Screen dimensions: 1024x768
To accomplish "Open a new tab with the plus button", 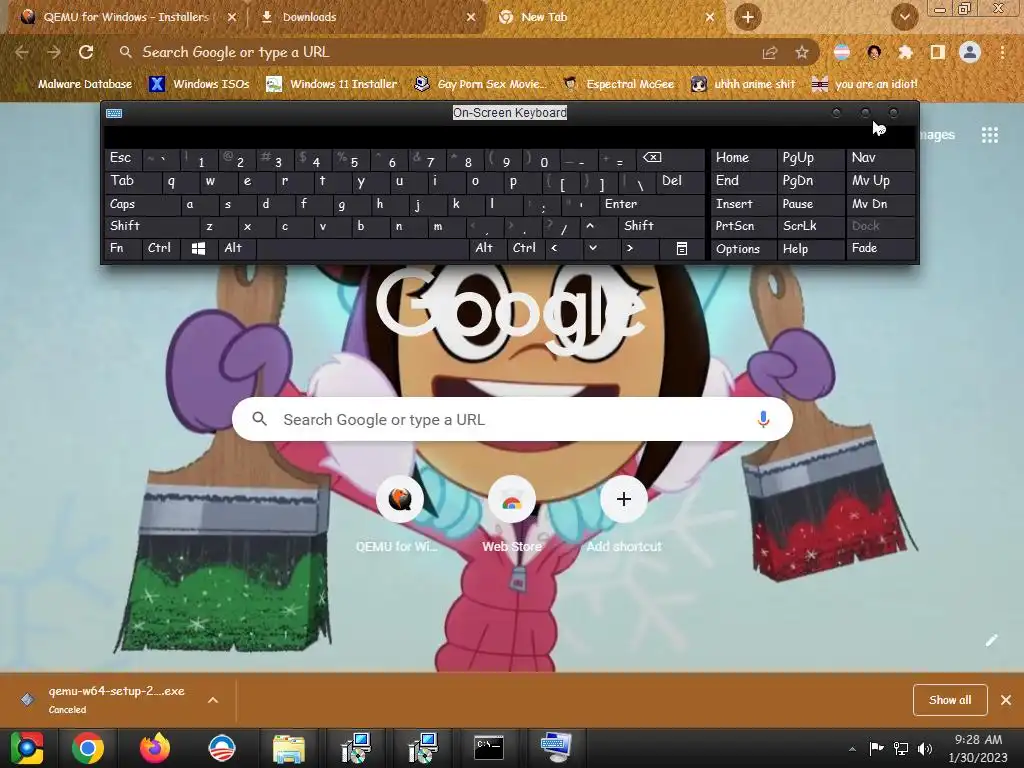I will (748, 17).
